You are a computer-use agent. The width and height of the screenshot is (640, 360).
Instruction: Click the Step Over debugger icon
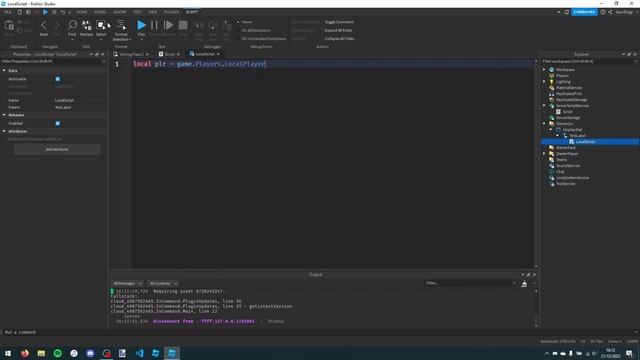pyautogui.click(x=213, y=25)
